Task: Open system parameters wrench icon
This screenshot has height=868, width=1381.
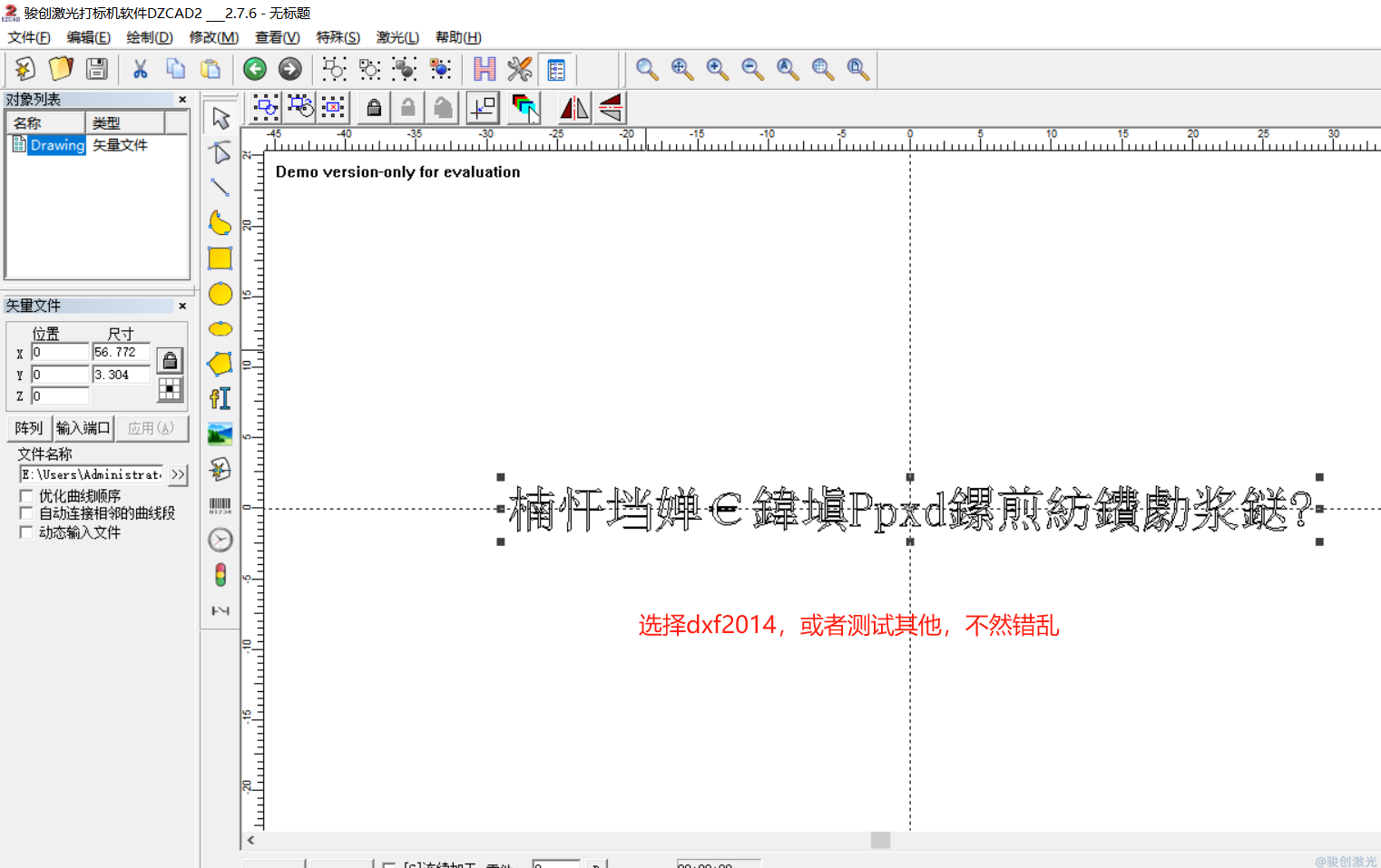Action: click(520, 69)
